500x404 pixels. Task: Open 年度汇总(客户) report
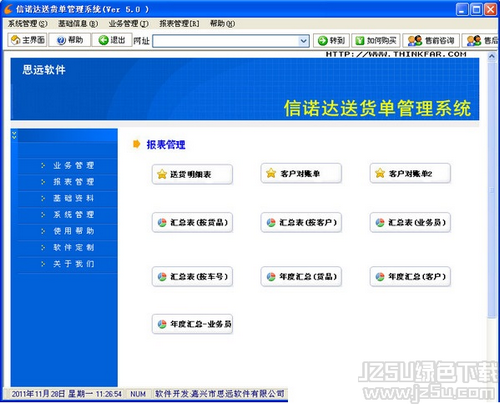(x=410, y=276)
